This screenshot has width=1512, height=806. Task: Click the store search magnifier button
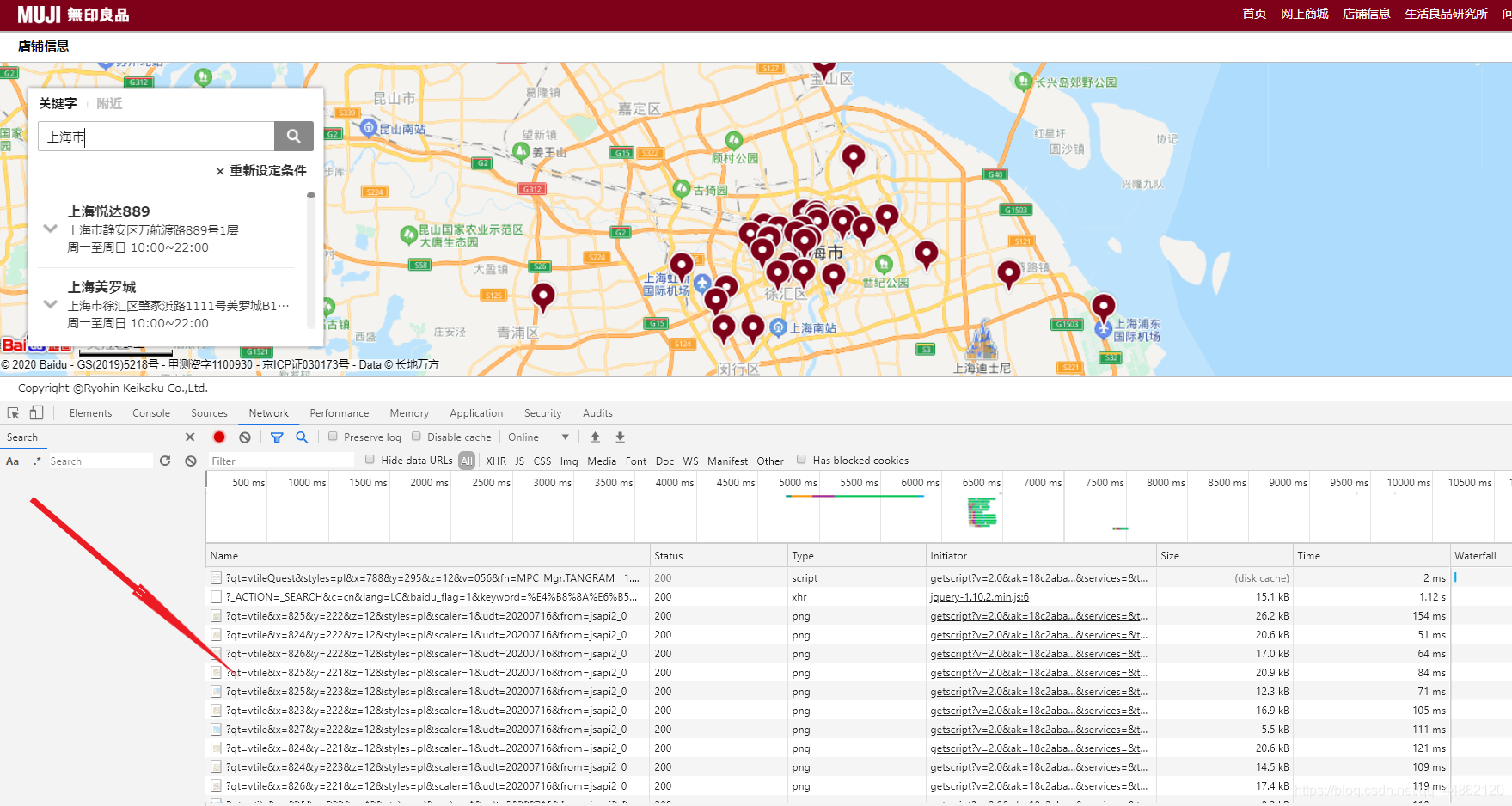pyautogui.click(x=293, y=136)
